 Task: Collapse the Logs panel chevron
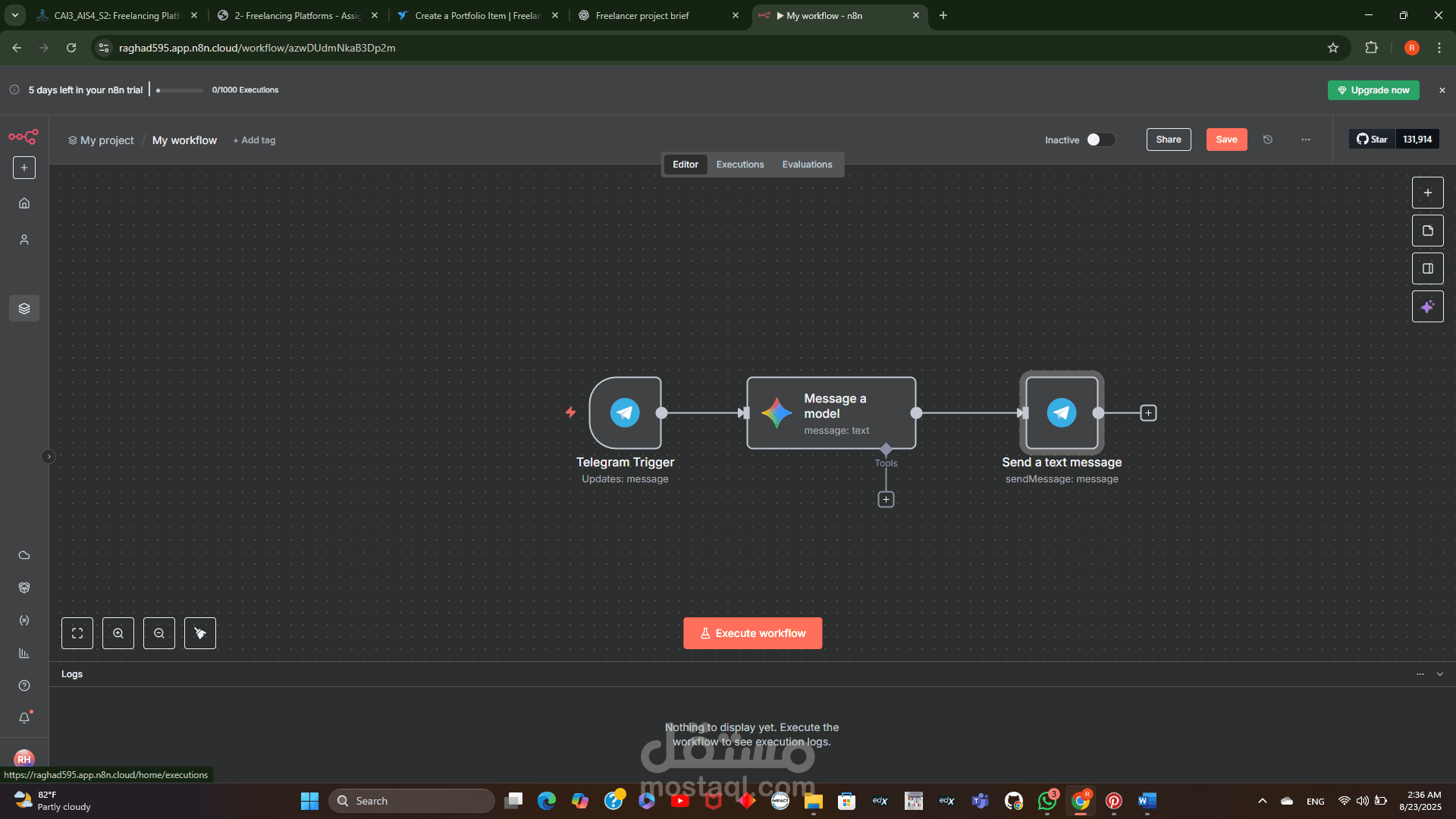click(1440, 674)
